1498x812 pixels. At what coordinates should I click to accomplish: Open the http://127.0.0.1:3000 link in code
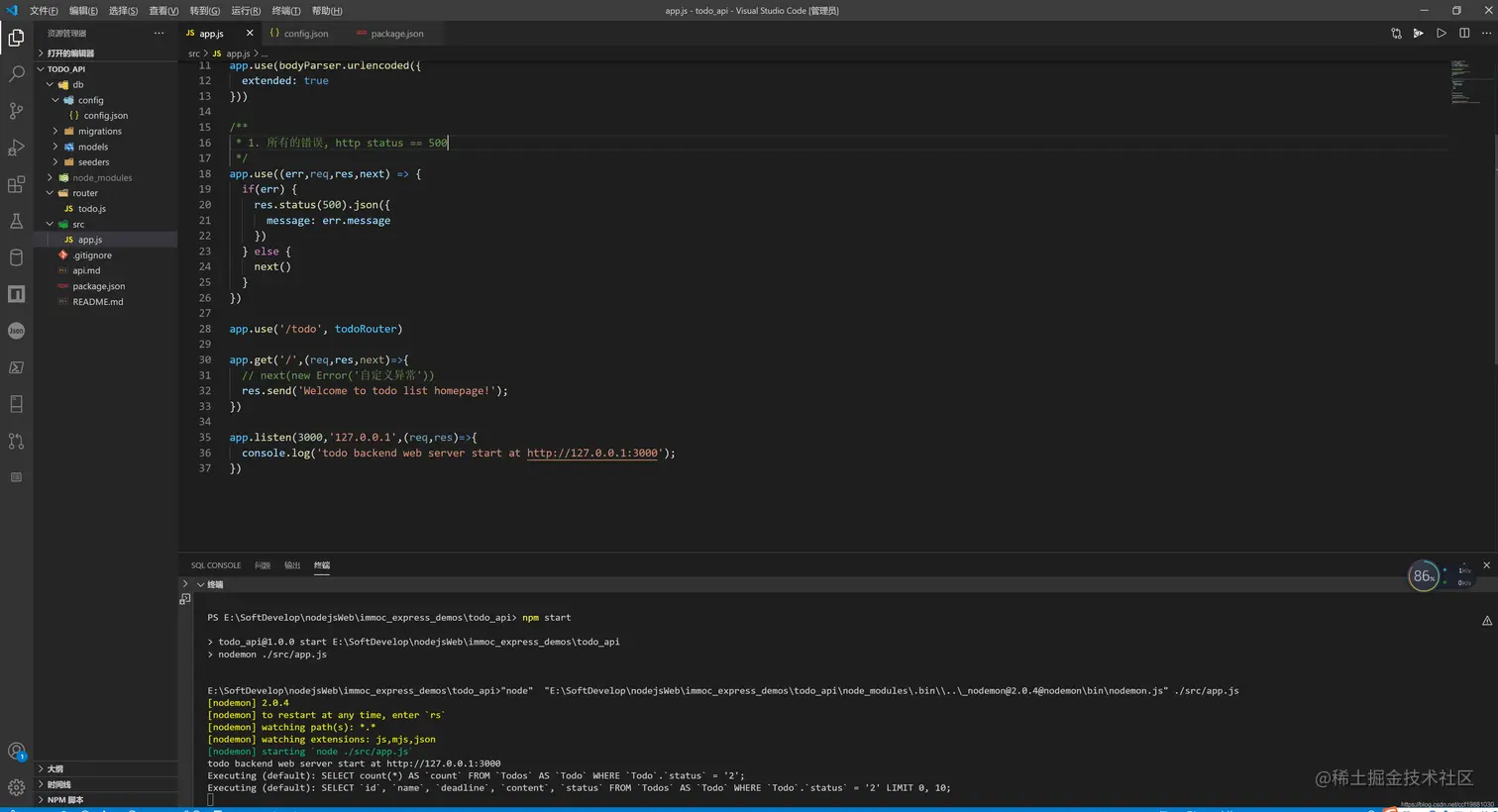coord(591,453)
